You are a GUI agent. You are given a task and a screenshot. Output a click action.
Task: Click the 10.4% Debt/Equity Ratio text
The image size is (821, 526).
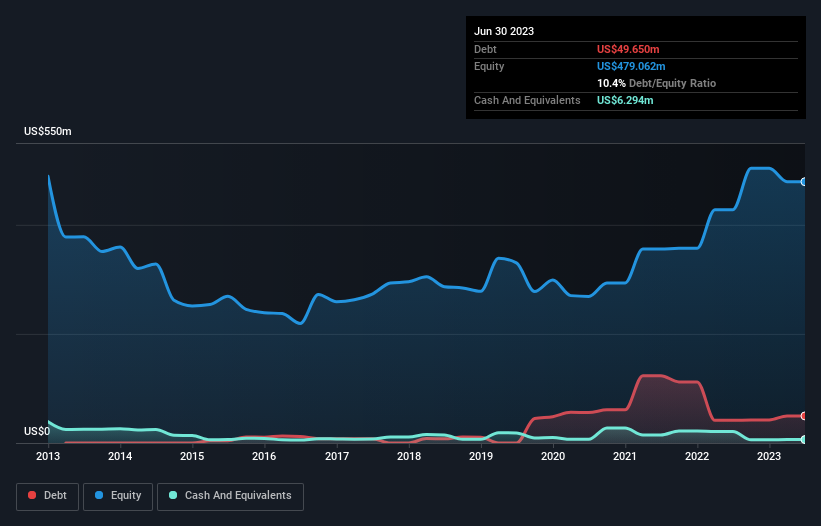click(x=657, y=83)
